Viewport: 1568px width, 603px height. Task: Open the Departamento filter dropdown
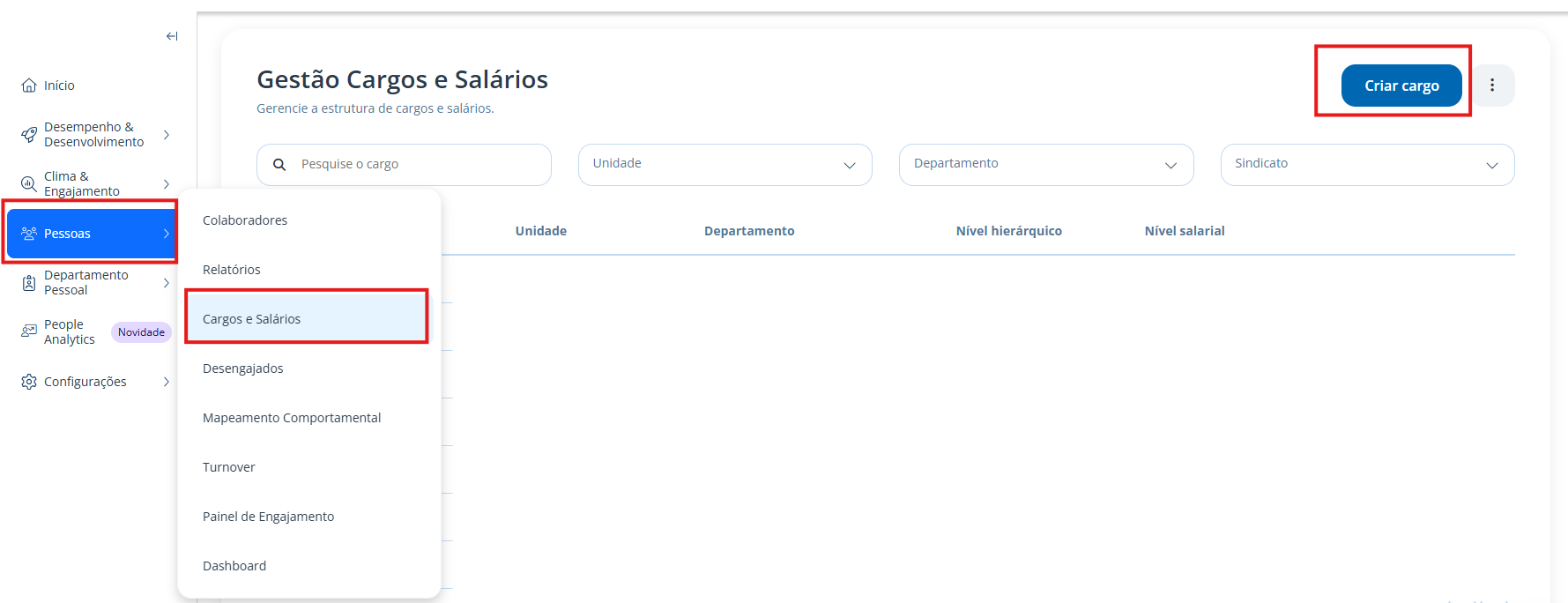1046,165
